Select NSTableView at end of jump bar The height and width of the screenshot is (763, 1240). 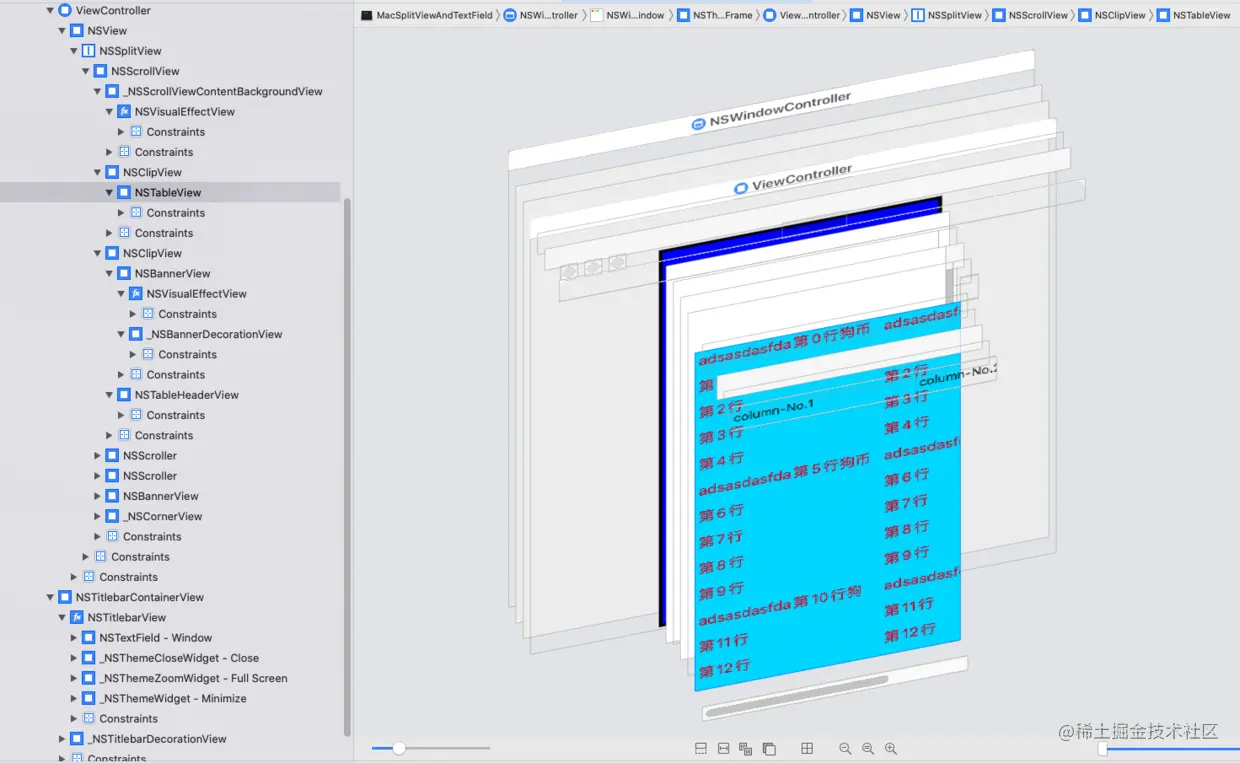point(1194,16)
